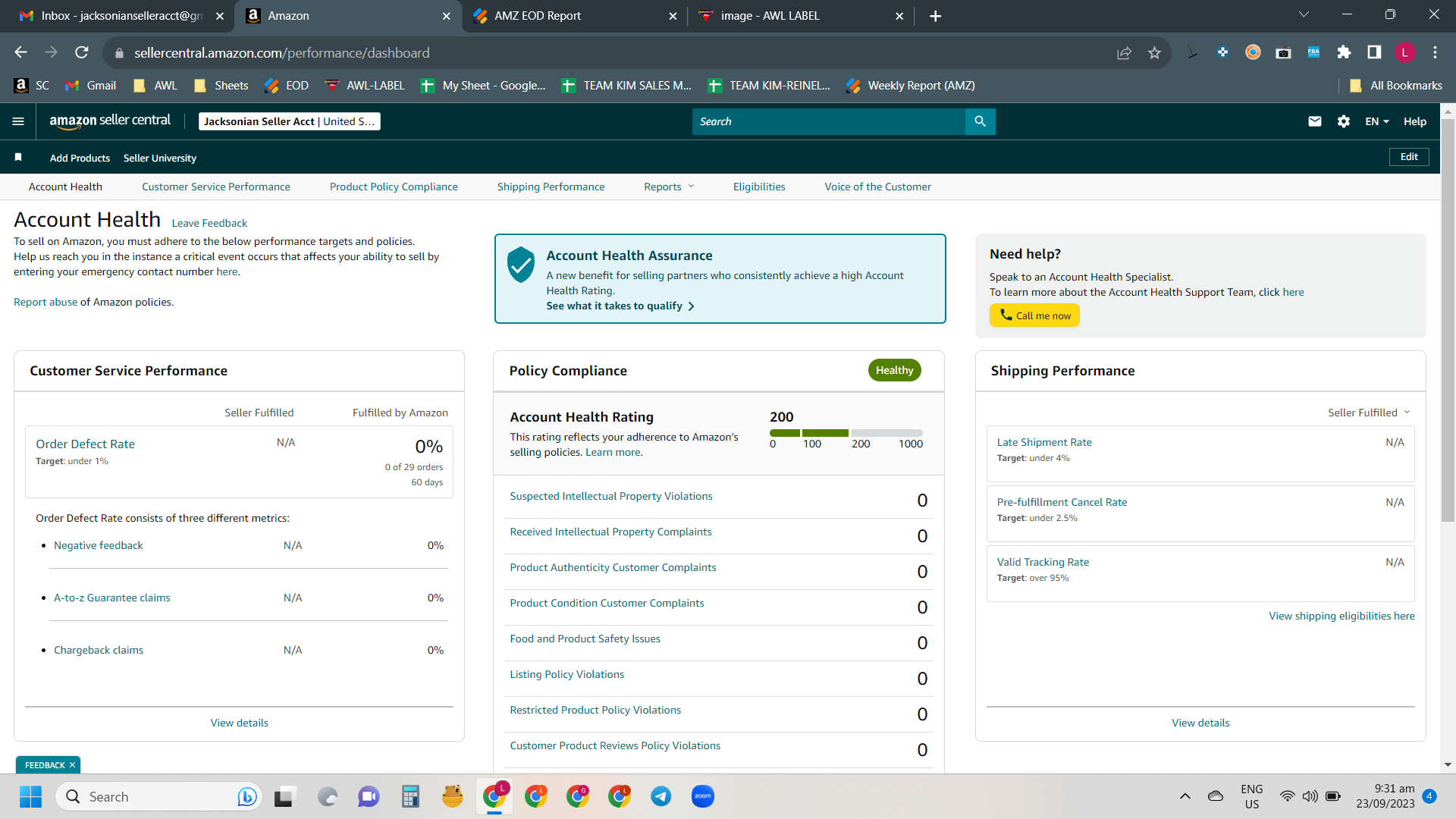Switch to the Product Policy Compliance tab
The image size is (1456, 819).
coord(394,187)
